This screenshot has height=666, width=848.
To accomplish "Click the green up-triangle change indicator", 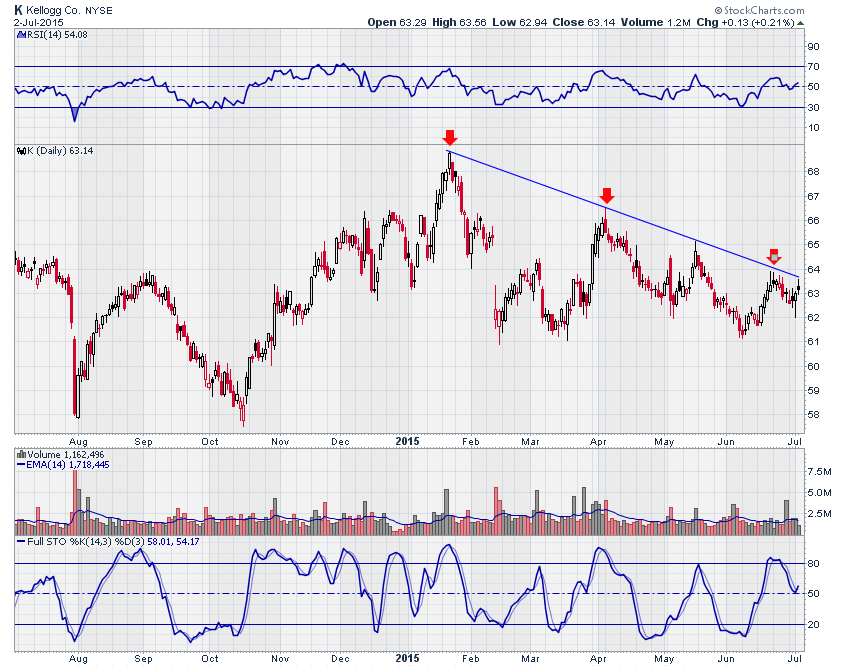I will (x=800, y=23).
